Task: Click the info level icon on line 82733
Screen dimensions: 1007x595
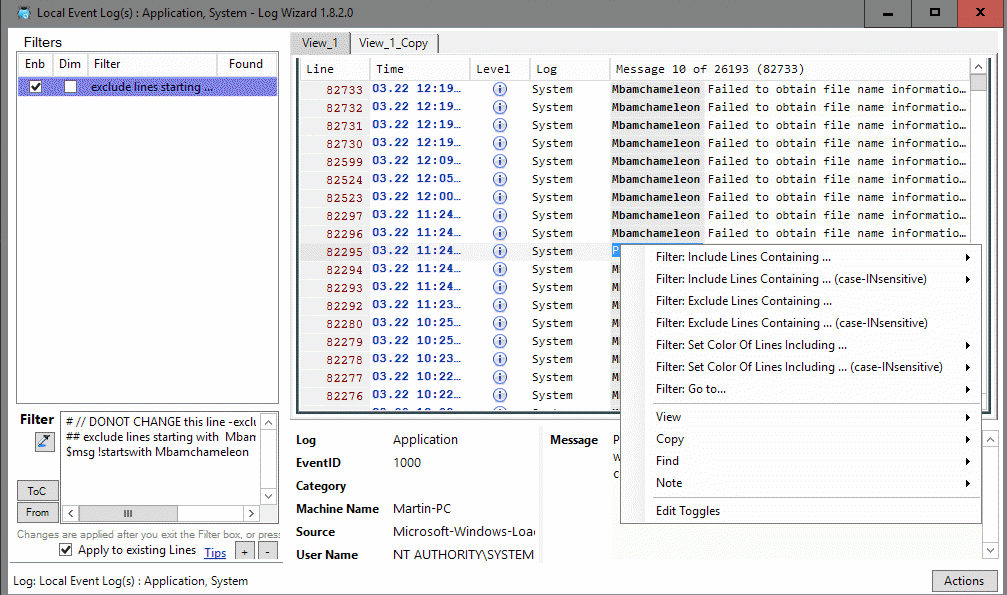Action: pos(500,89)
